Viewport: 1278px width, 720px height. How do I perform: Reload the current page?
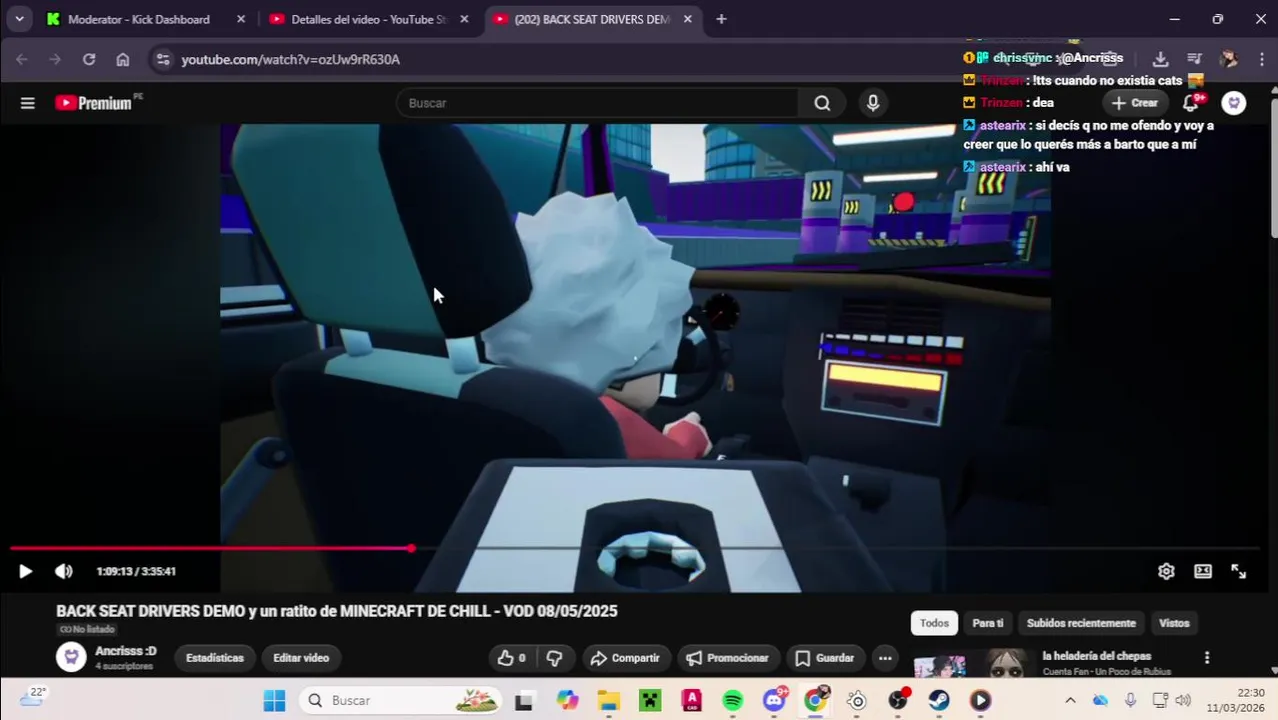pyautogui.click(x=89, y=59)
